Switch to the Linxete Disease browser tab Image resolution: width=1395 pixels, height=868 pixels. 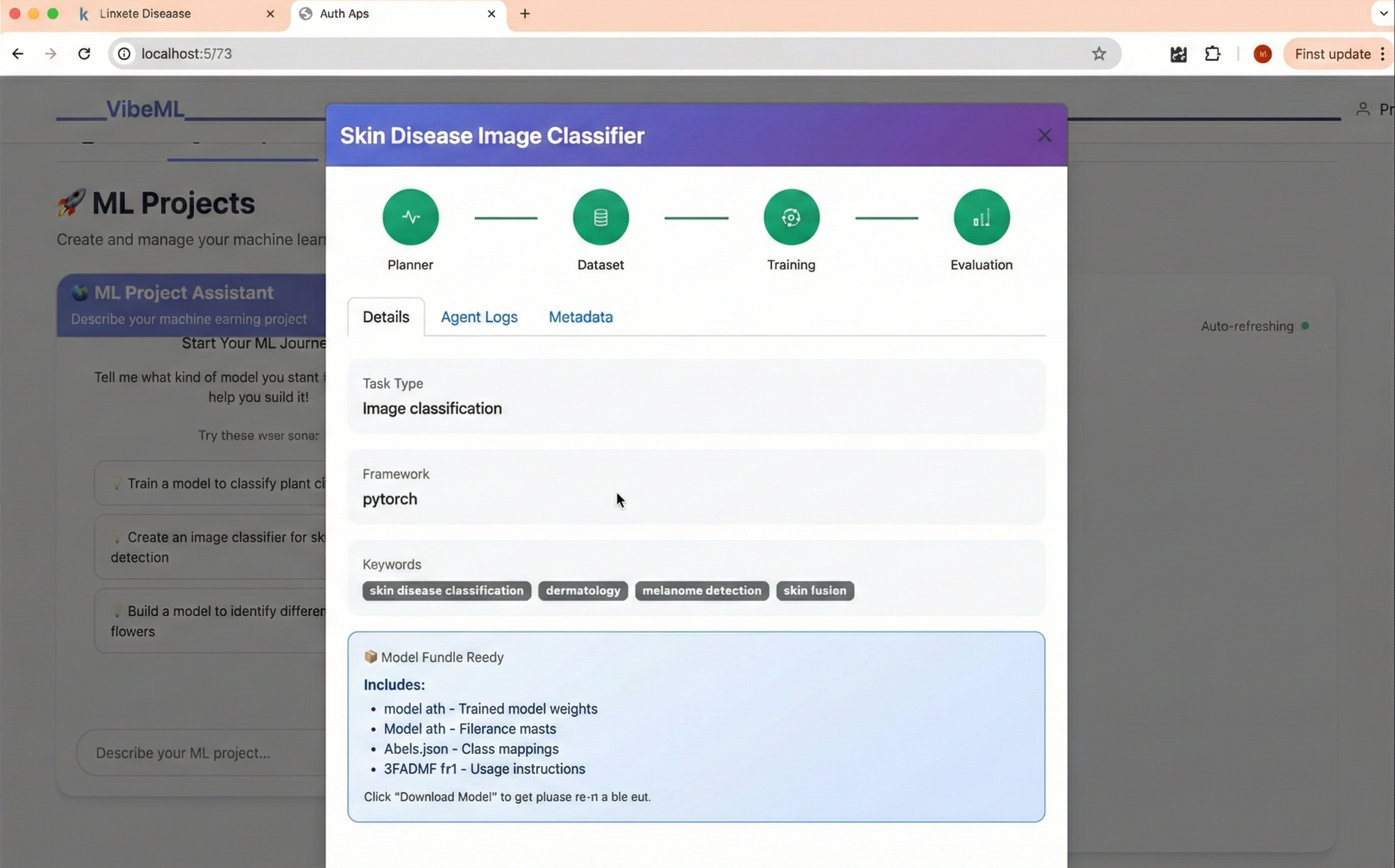click(x=145, y=14)
